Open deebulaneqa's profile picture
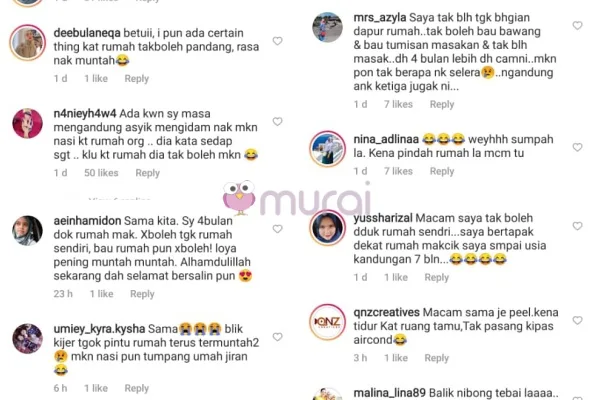 tap(28, 42)
